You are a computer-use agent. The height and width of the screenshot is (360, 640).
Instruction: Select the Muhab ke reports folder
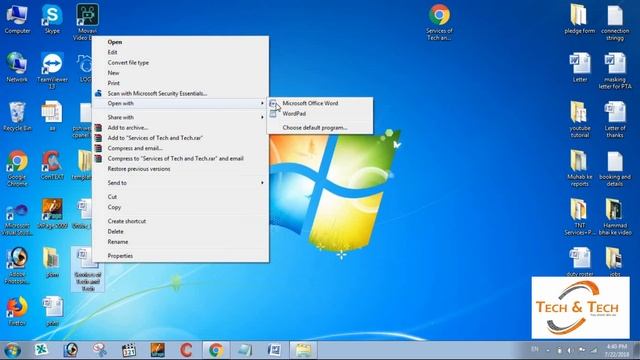[x=580, y=169]
